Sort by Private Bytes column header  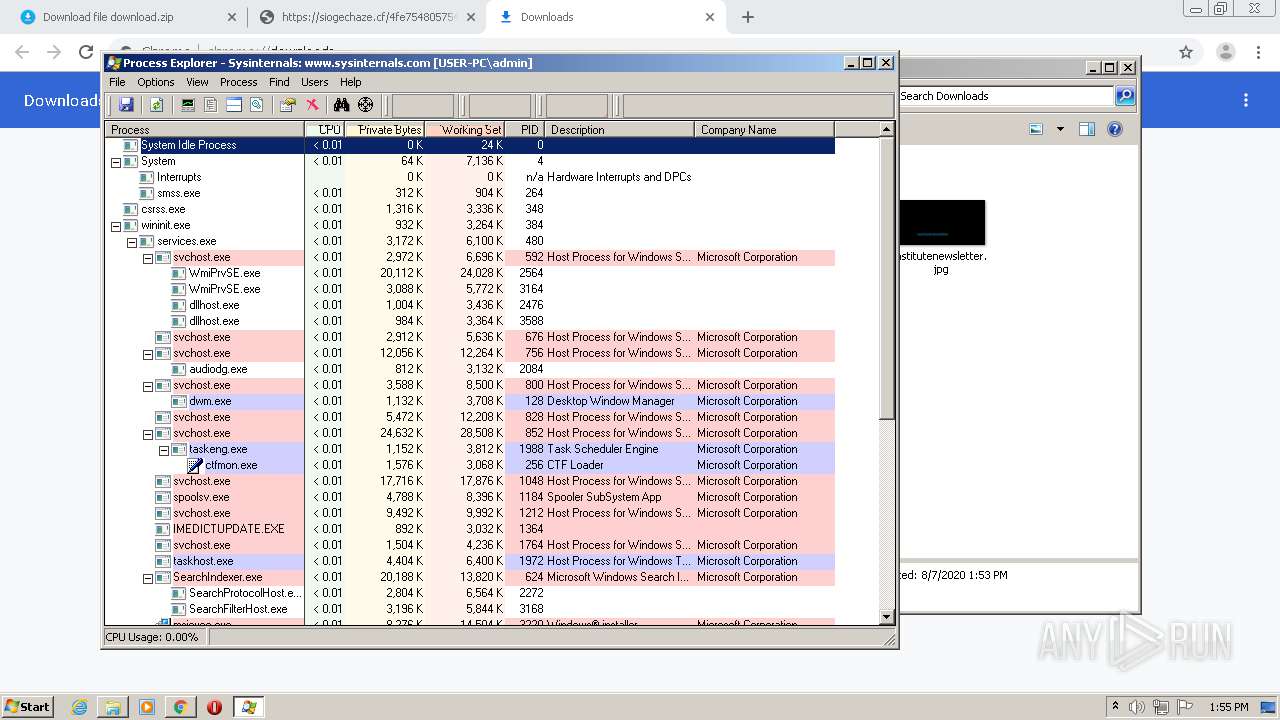pos(385,129)
